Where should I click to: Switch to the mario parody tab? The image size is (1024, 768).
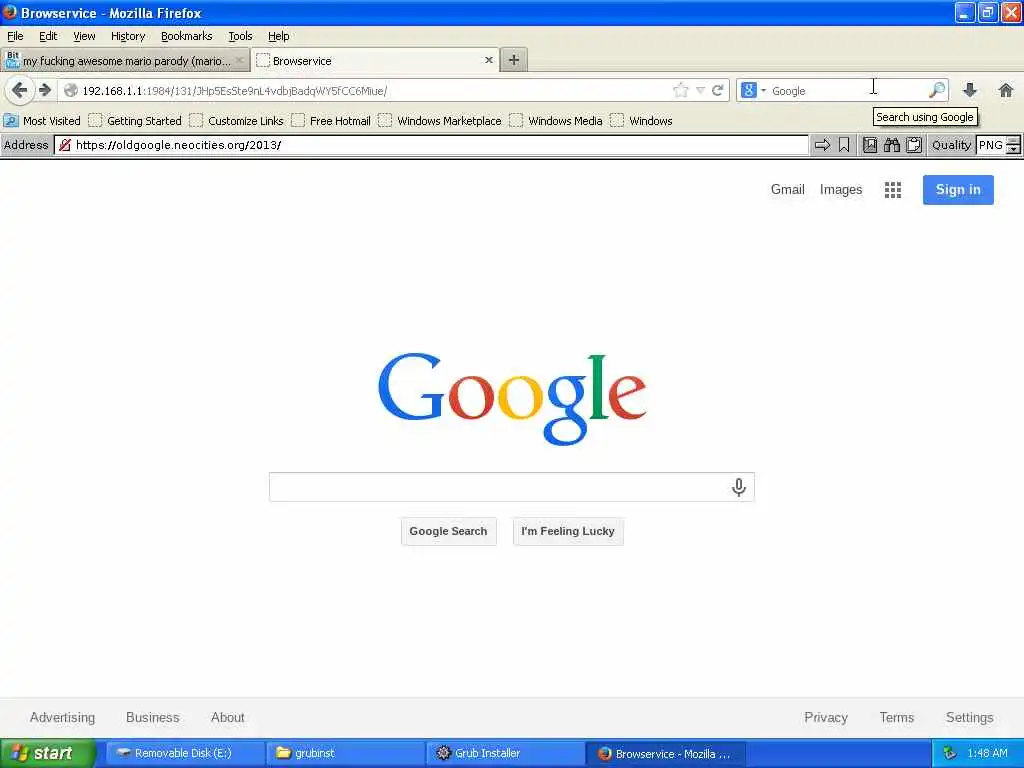point(124,61)
